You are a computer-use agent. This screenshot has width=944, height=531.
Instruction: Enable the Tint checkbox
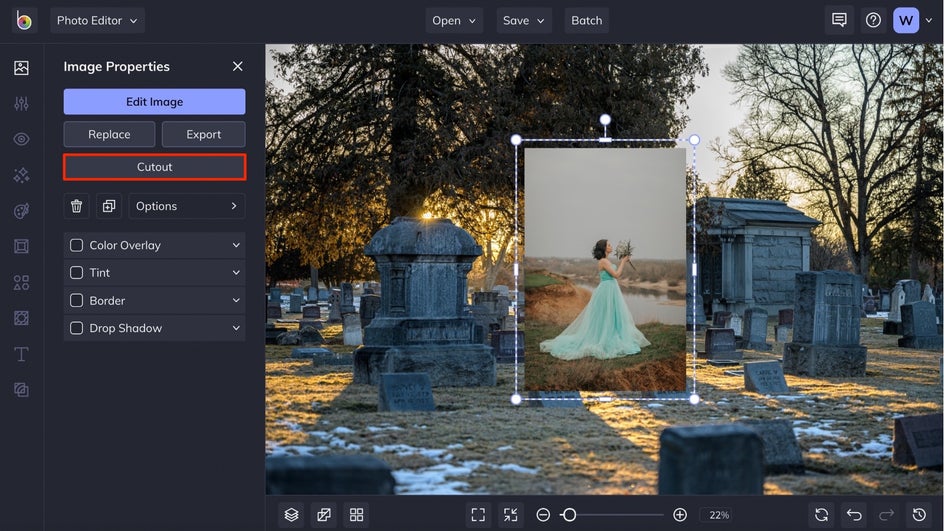[77, 273]
